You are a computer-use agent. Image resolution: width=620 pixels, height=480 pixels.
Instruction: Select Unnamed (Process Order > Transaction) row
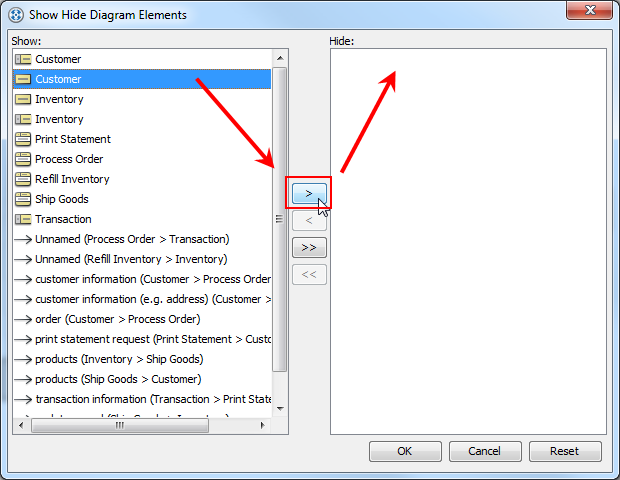point(142,239)
